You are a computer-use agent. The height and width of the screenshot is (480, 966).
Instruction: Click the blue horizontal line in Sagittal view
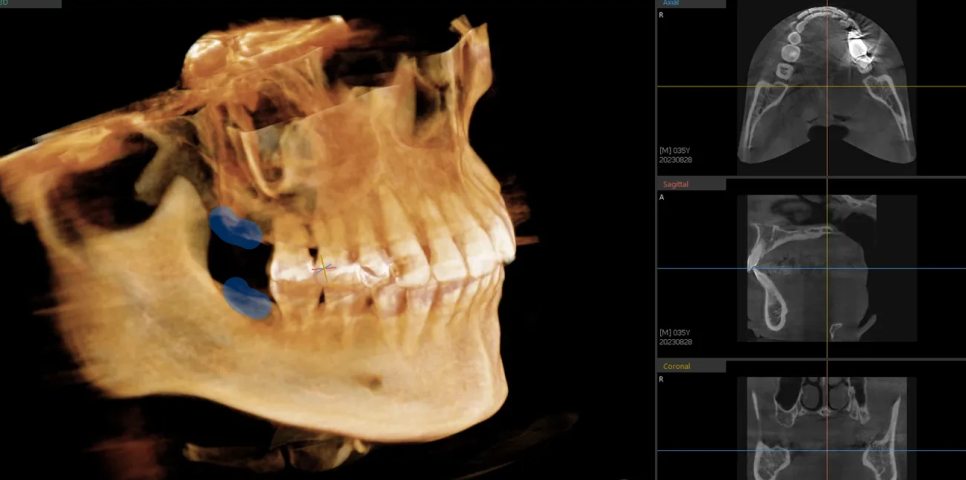(700, 269)
